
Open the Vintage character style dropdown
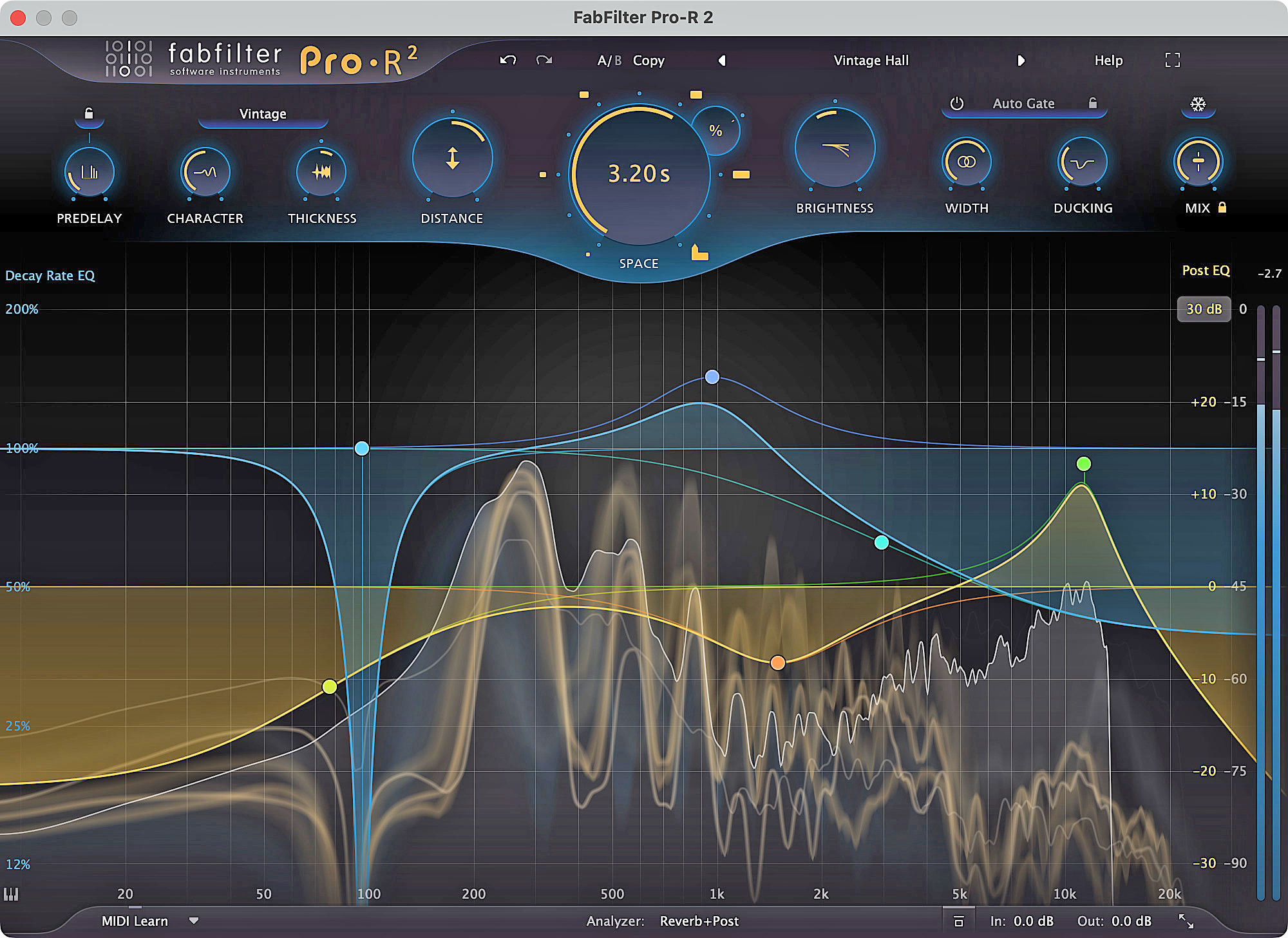click(263, 114)
